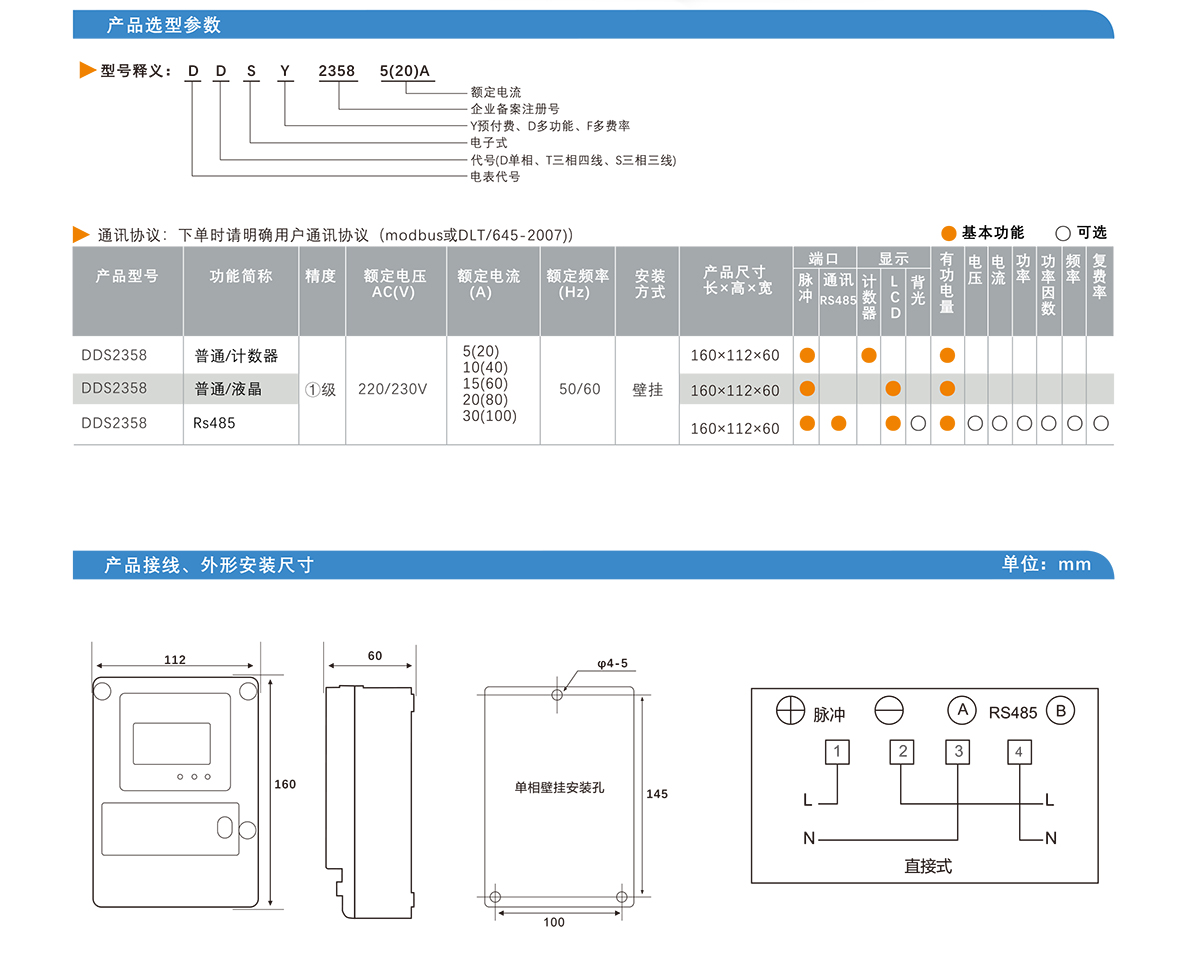The height and width of the screenshot is (978, 1200).
Task: Select the highlighted 普通/液晶 row label
Action: [227, 389]
